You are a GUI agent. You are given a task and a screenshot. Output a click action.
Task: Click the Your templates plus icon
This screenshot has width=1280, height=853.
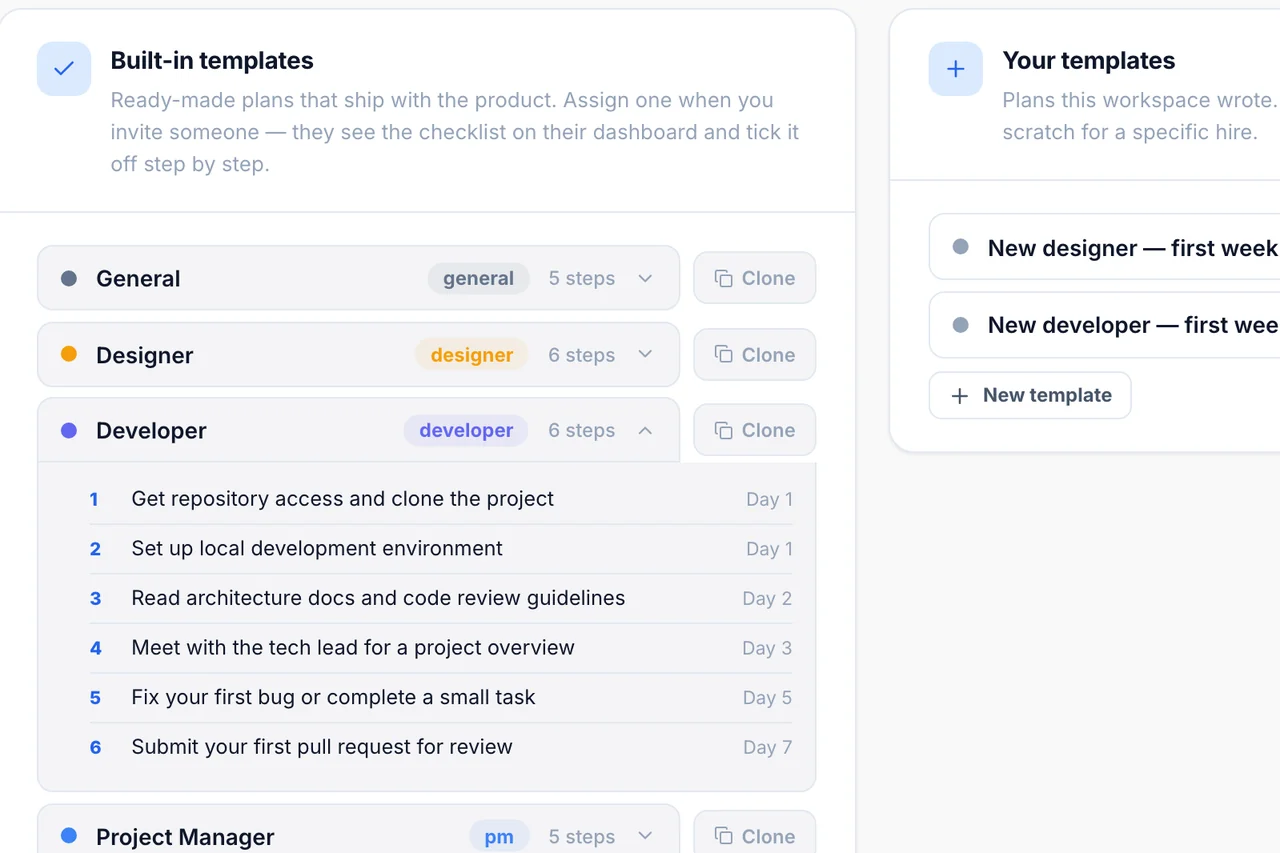(x=956, y=69)
